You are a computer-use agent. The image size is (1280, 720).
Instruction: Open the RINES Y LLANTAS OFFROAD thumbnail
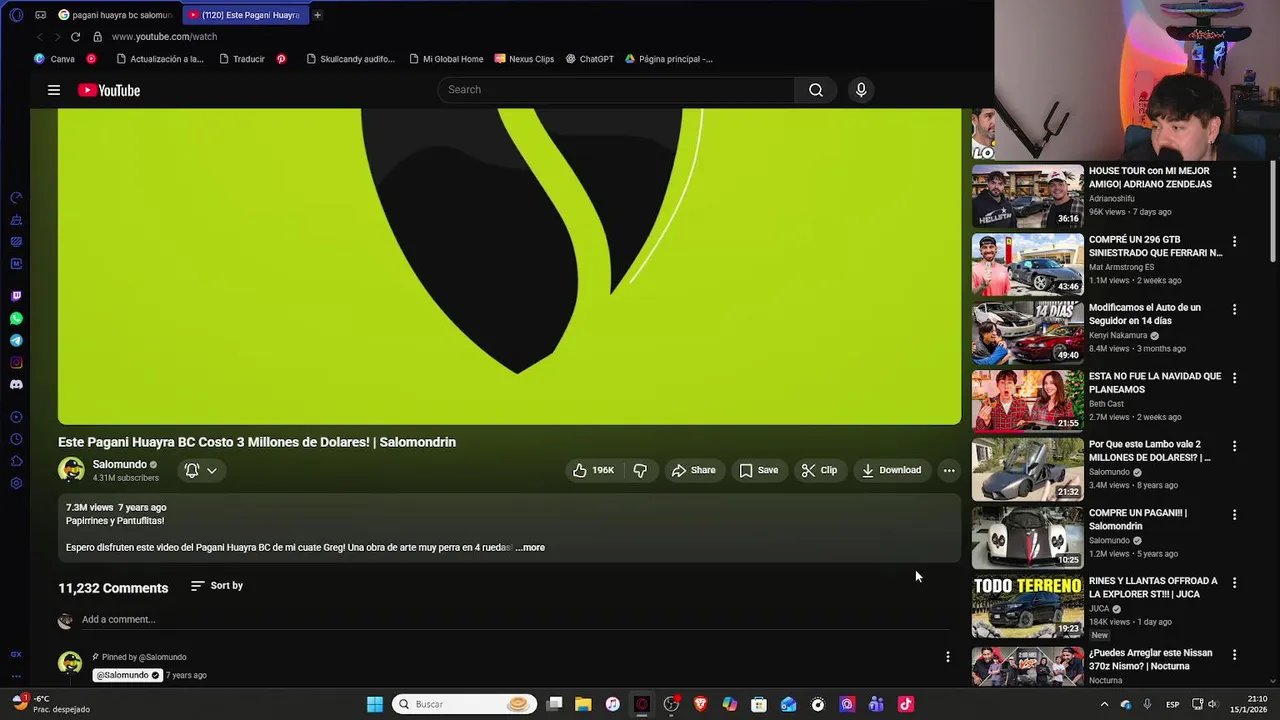click(1027, 606)
